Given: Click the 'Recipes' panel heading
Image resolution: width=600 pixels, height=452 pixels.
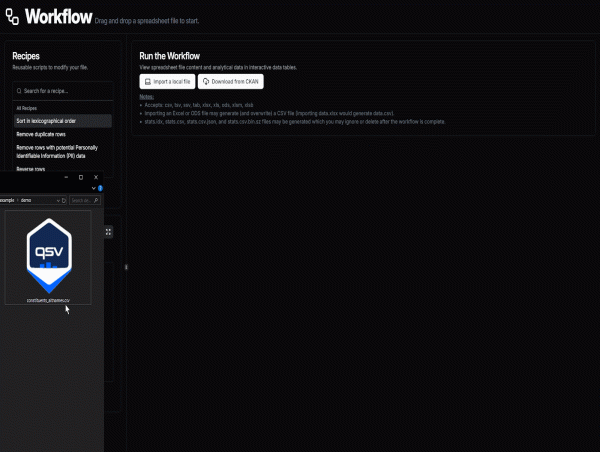Looking at the screenshot, I should [x=26, y=56].
